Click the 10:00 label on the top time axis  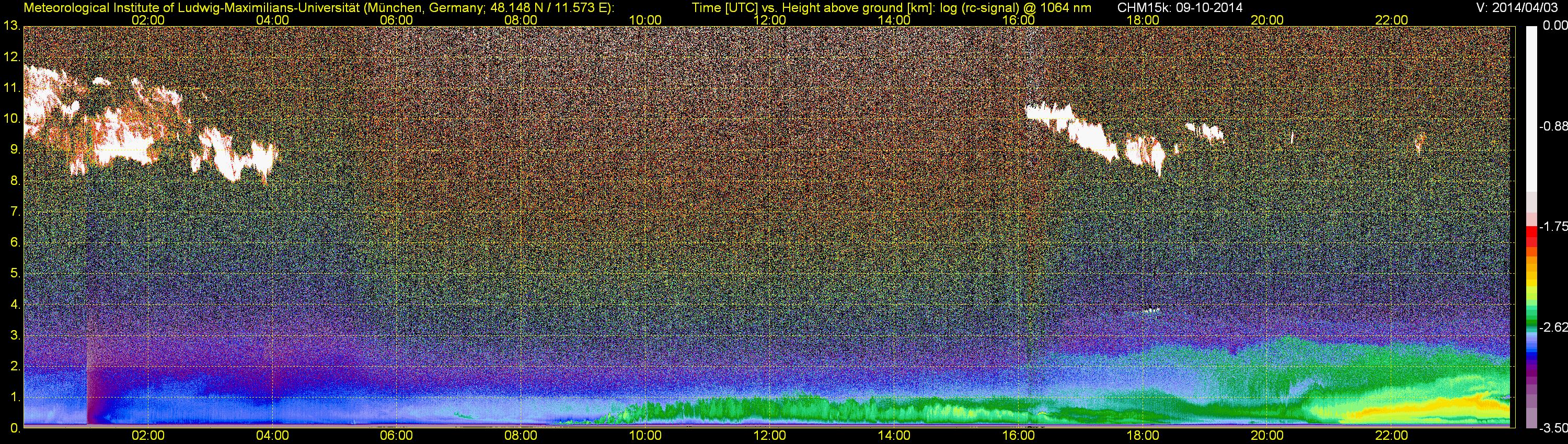[645, 20]
